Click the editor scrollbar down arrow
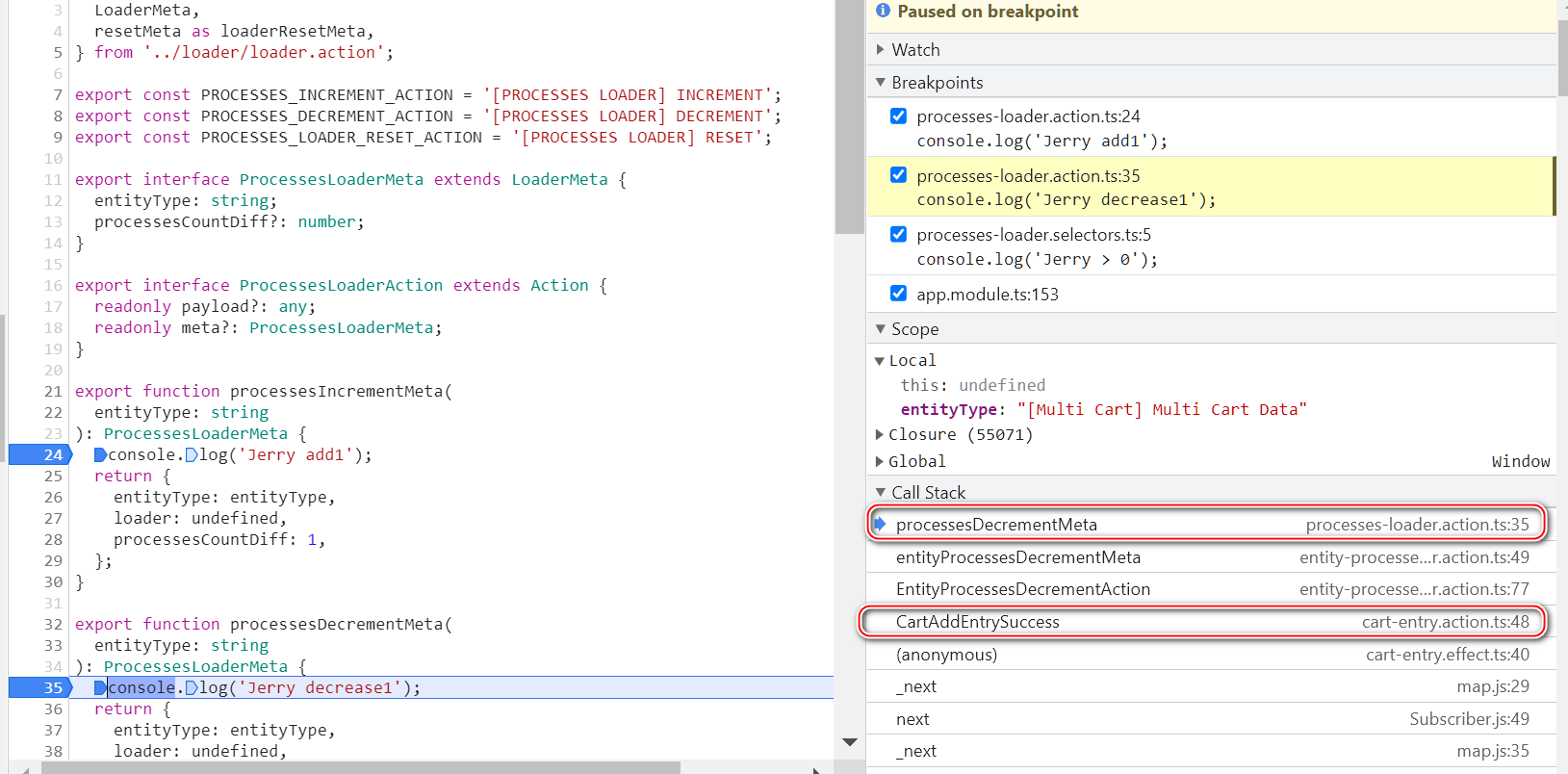 [850, 742]
